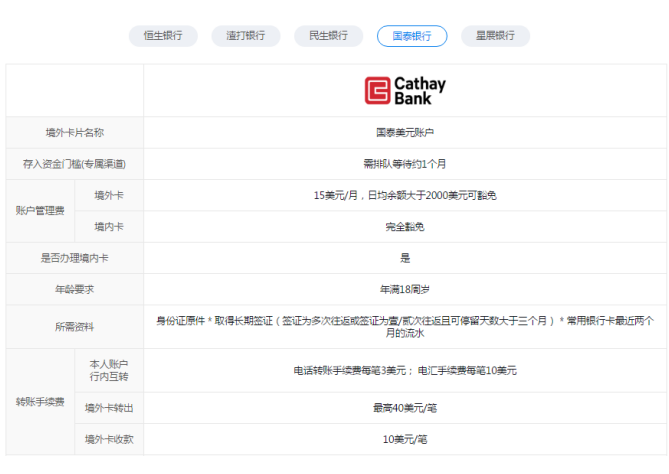669x474 pixels.
Task: Click the 是 value cell
Action: pos(405,258)
